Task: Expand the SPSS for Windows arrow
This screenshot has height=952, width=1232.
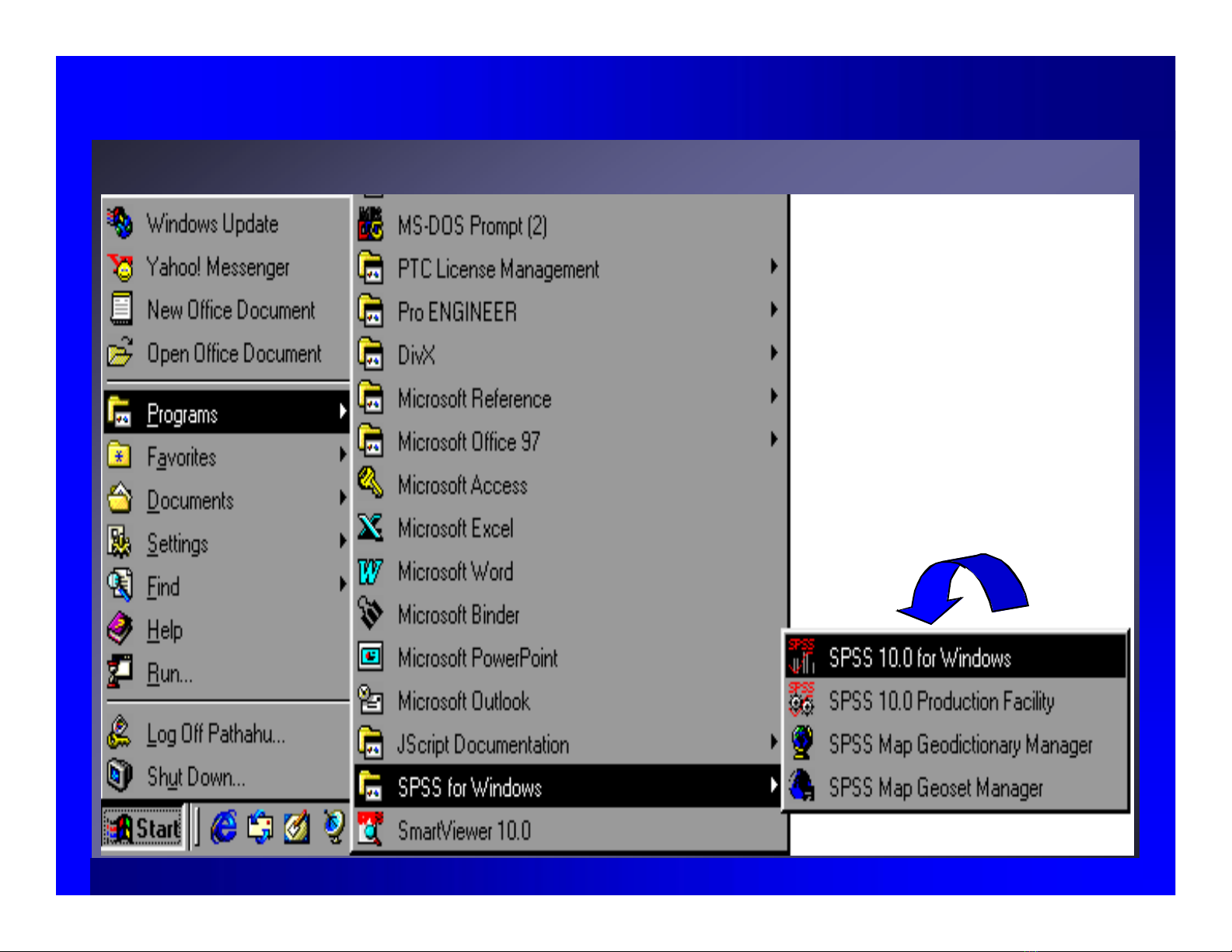Action: pos(773,785)
